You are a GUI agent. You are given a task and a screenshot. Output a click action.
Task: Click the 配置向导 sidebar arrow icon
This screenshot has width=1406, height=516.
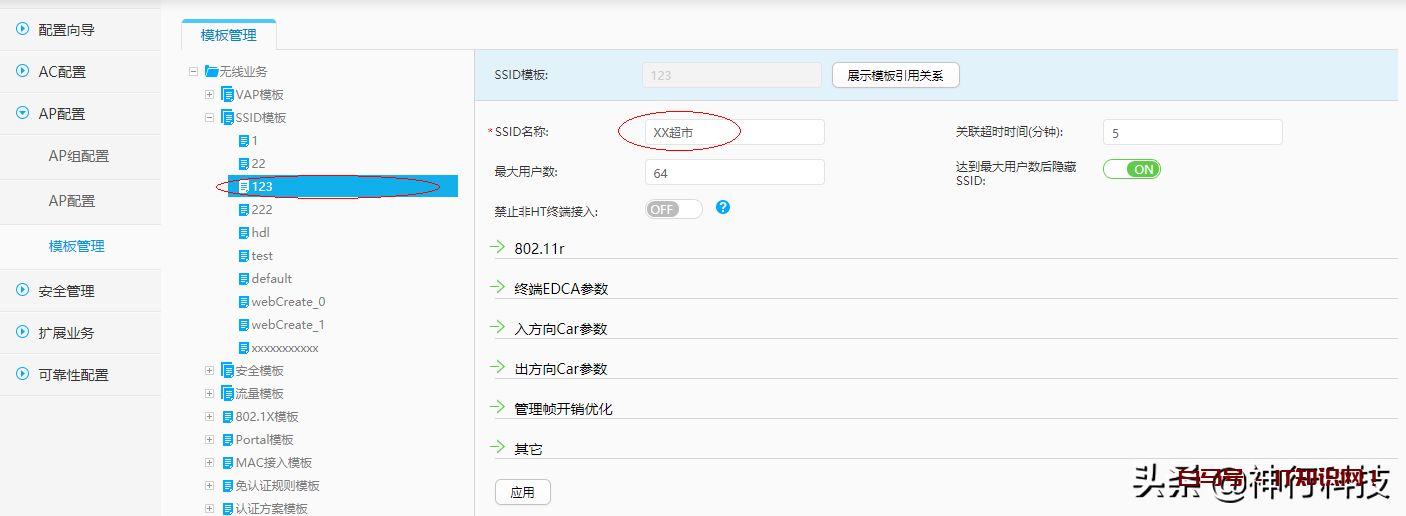(x=22, y=30)
